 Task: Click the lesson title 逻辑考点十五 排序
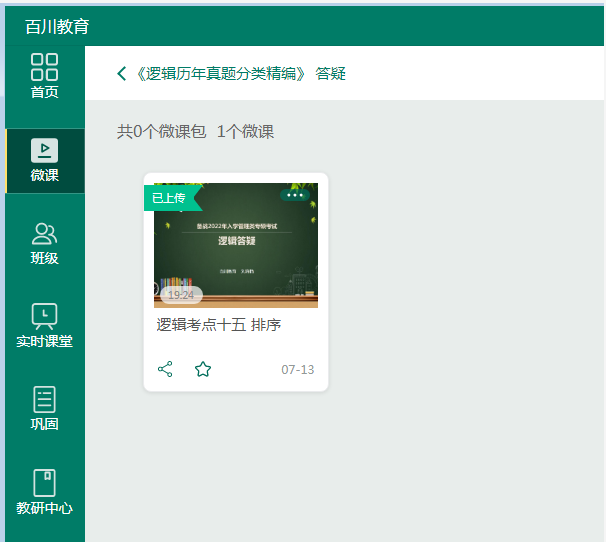coord(219,325)
